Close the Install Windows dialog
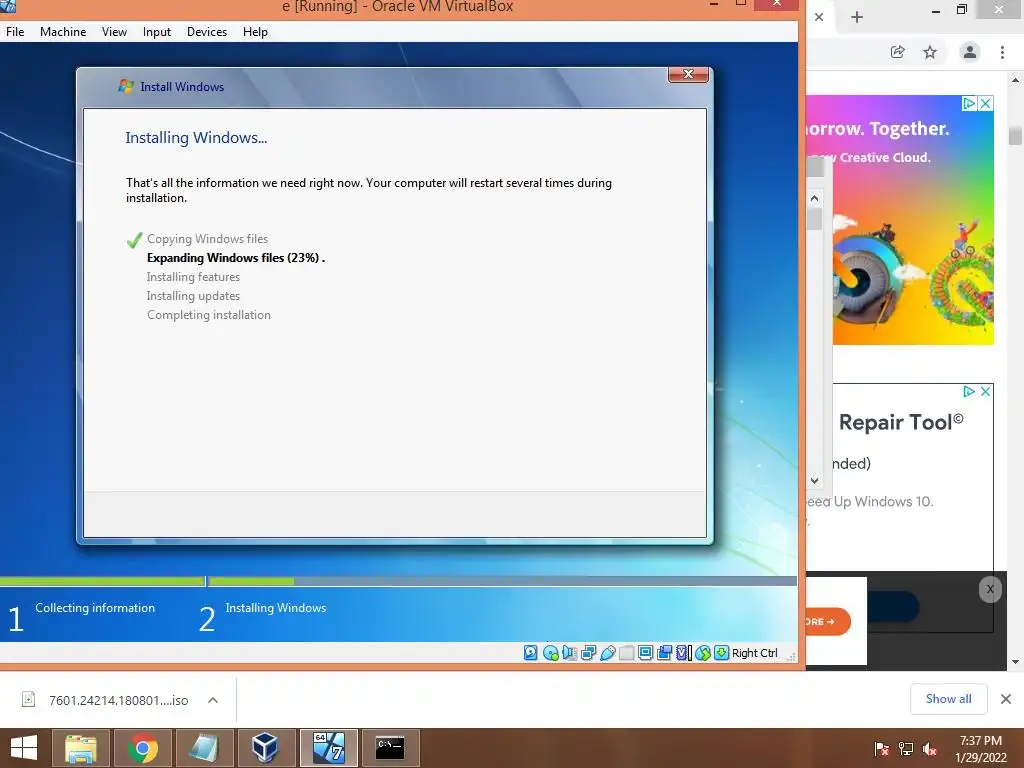 pos(688,74)
